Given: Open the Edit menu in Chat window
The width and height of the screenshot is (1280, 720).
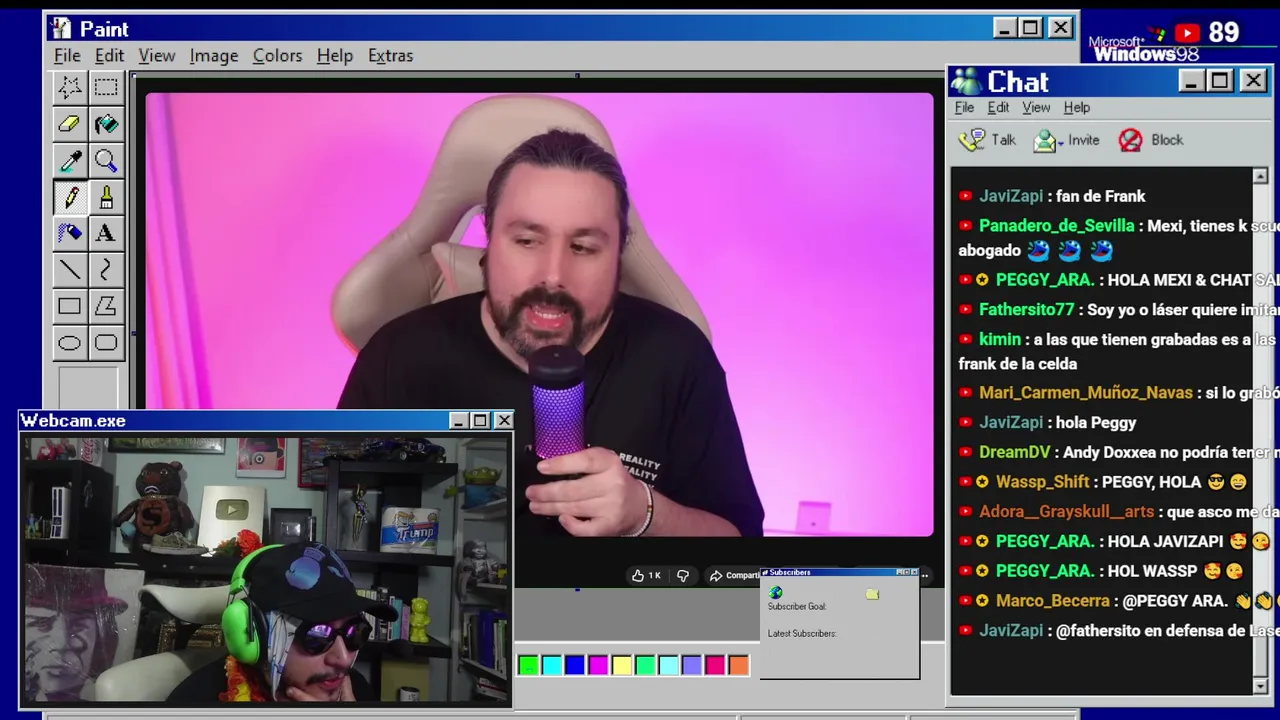Looking at the screenshot, I should coord(998,107).
